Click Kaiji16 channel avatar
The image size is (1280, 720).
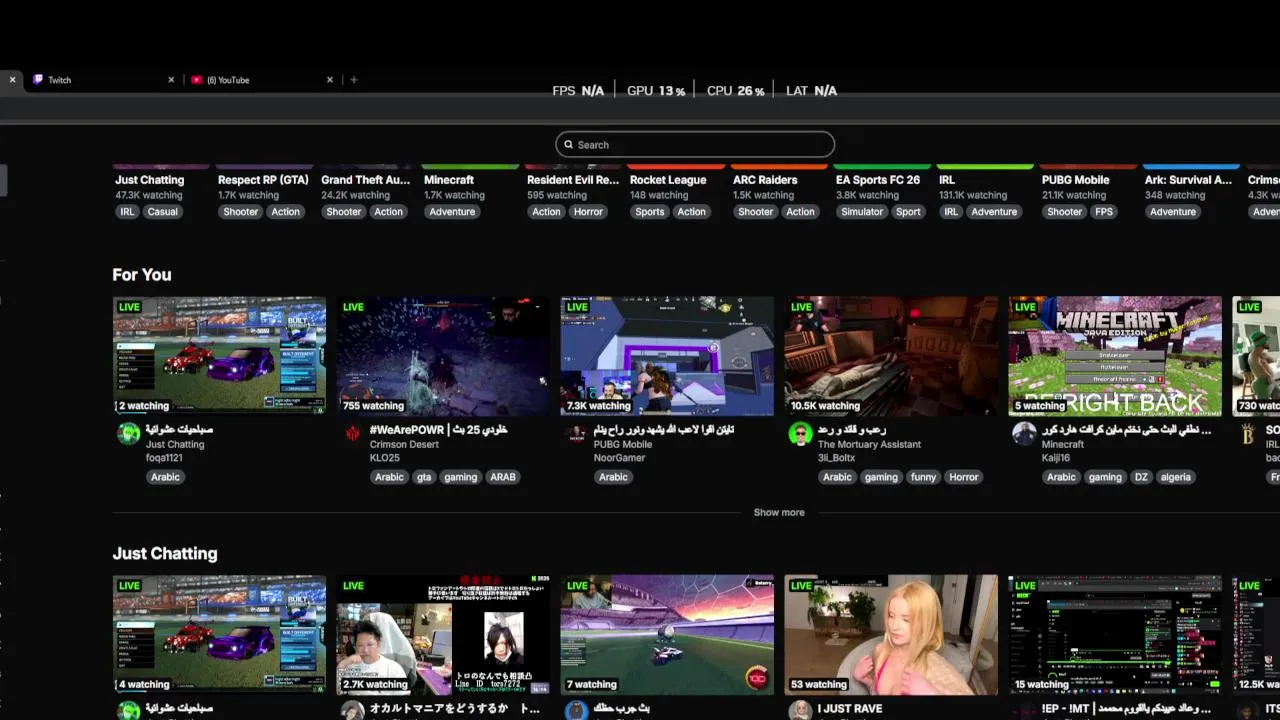tap(1025, 433)
